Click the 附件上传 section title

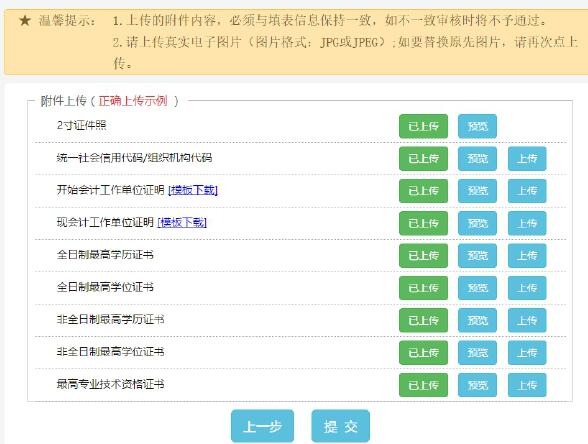[63, 101]
